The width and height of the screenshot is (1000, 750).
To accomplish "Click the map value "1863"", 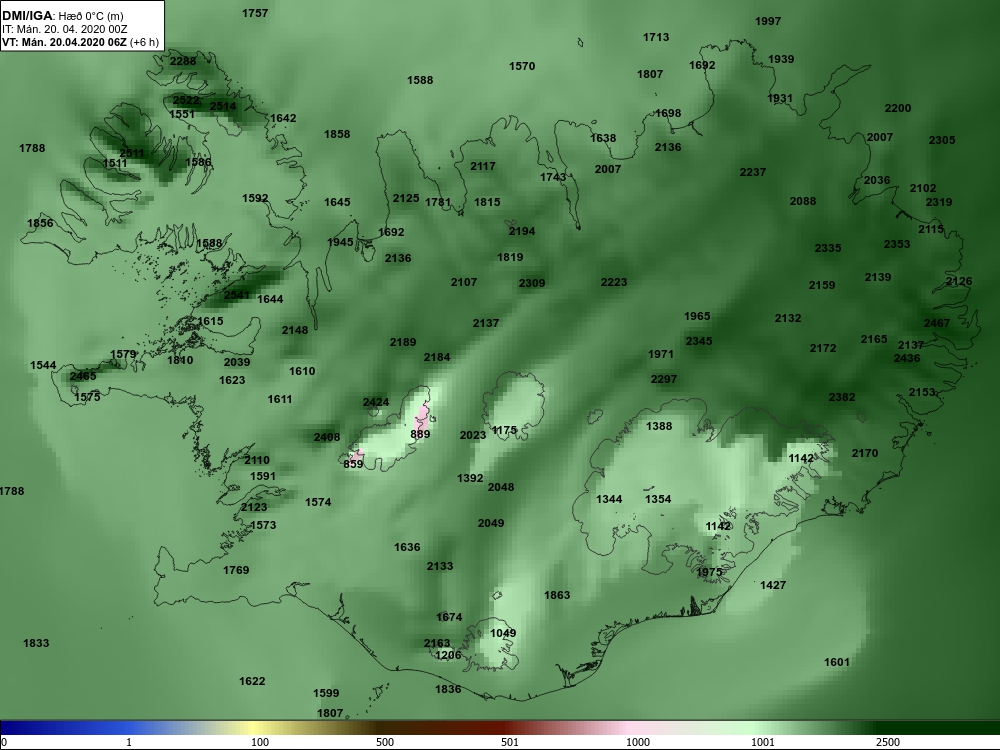I will (557, 596).
